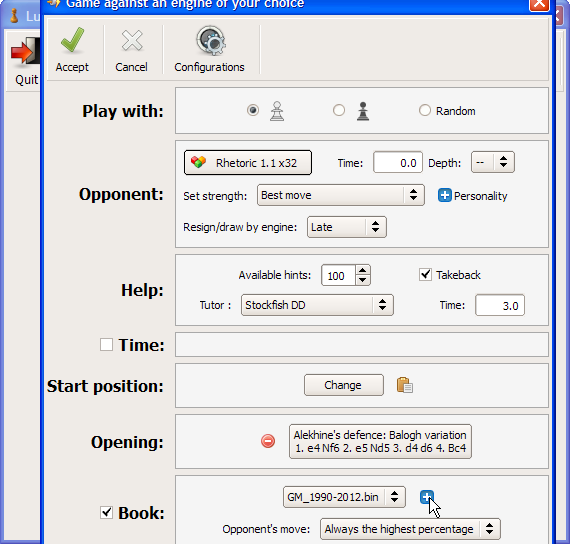
Task: Choose the Random color radio button
Action: [x=425, y=110]
